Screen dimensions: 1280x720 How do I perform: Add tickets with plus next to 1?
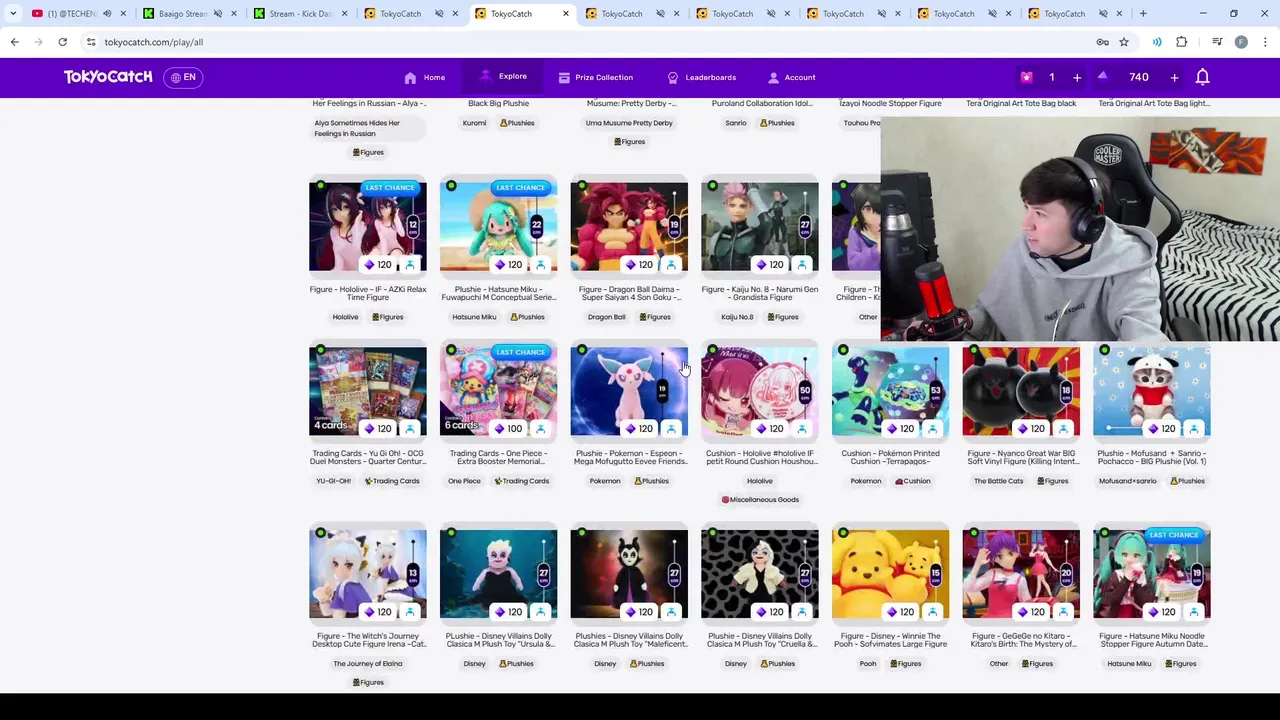pos(1077,77)
